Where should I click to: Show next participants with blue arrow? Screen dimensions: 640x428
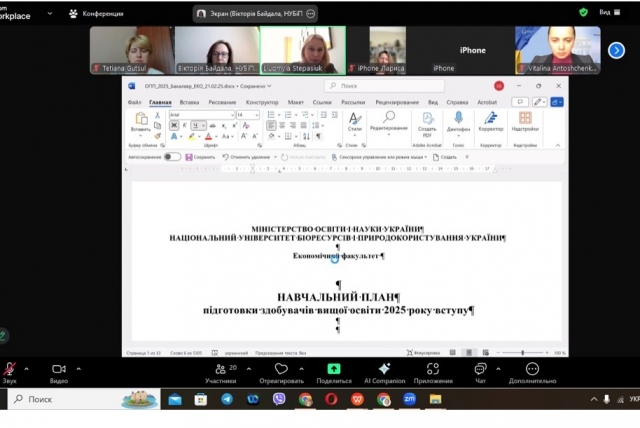pyautogui.click(x=616, y=51)
